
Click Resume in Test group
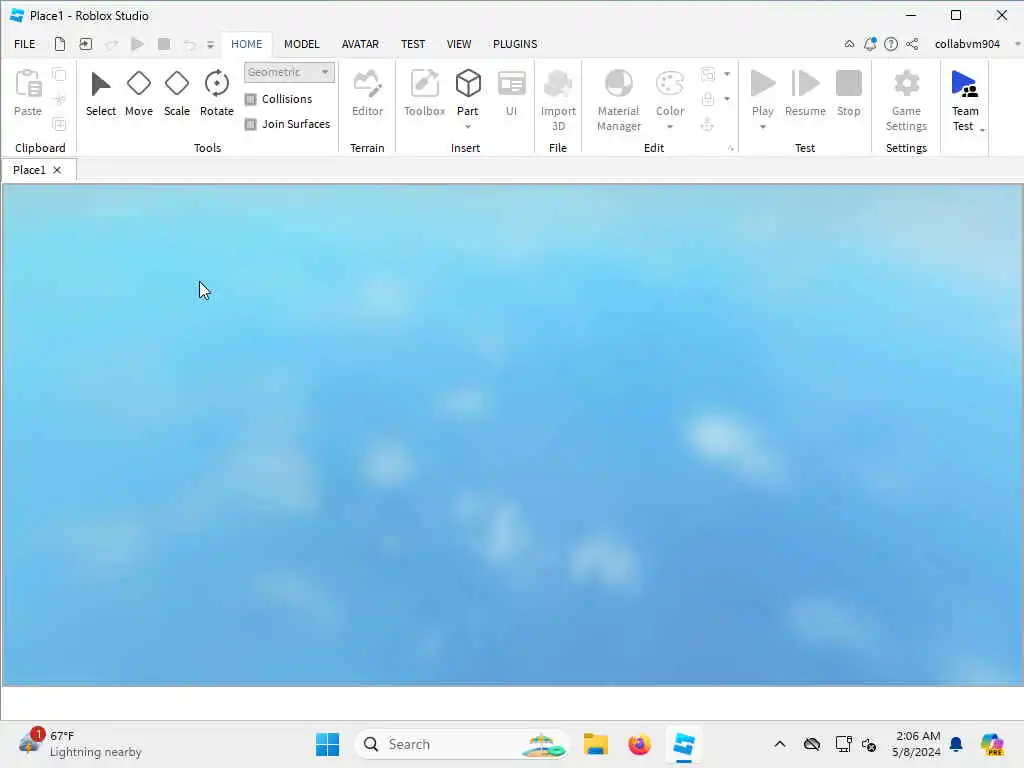(x=805, y=94)
